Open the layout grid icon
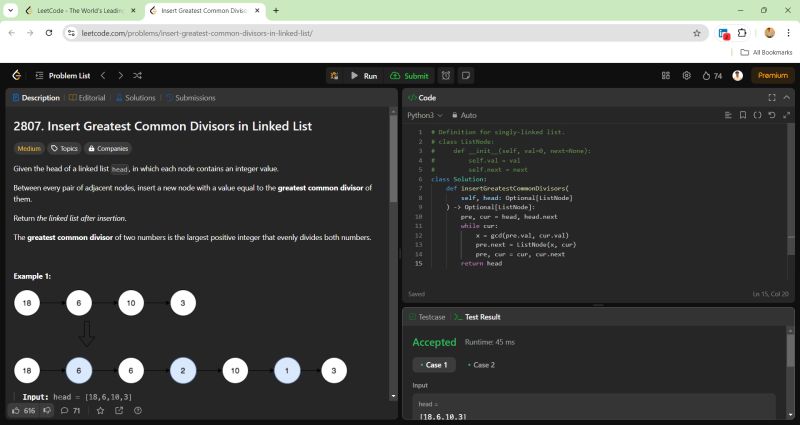The width and height of the screenshot is (800, 425). 666,75
